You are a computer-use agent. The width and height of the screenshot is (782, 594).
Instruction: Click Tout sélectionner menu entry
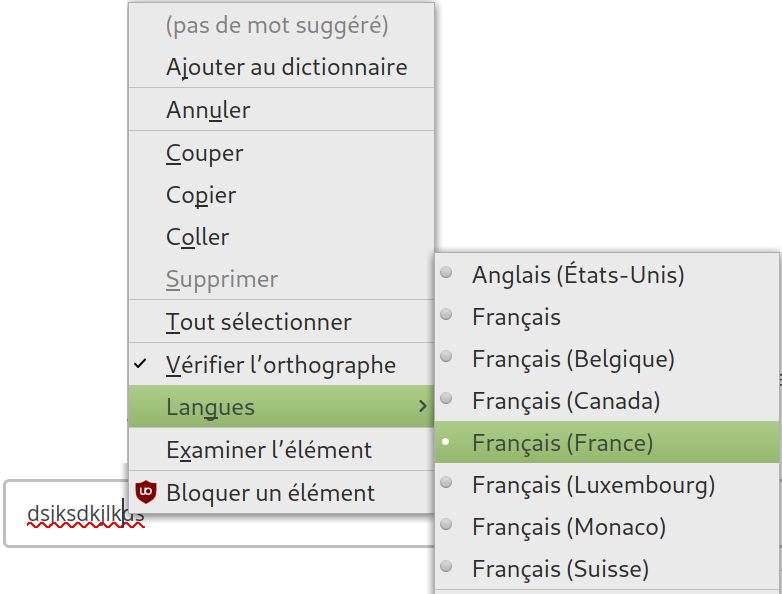tap(258, 322)
